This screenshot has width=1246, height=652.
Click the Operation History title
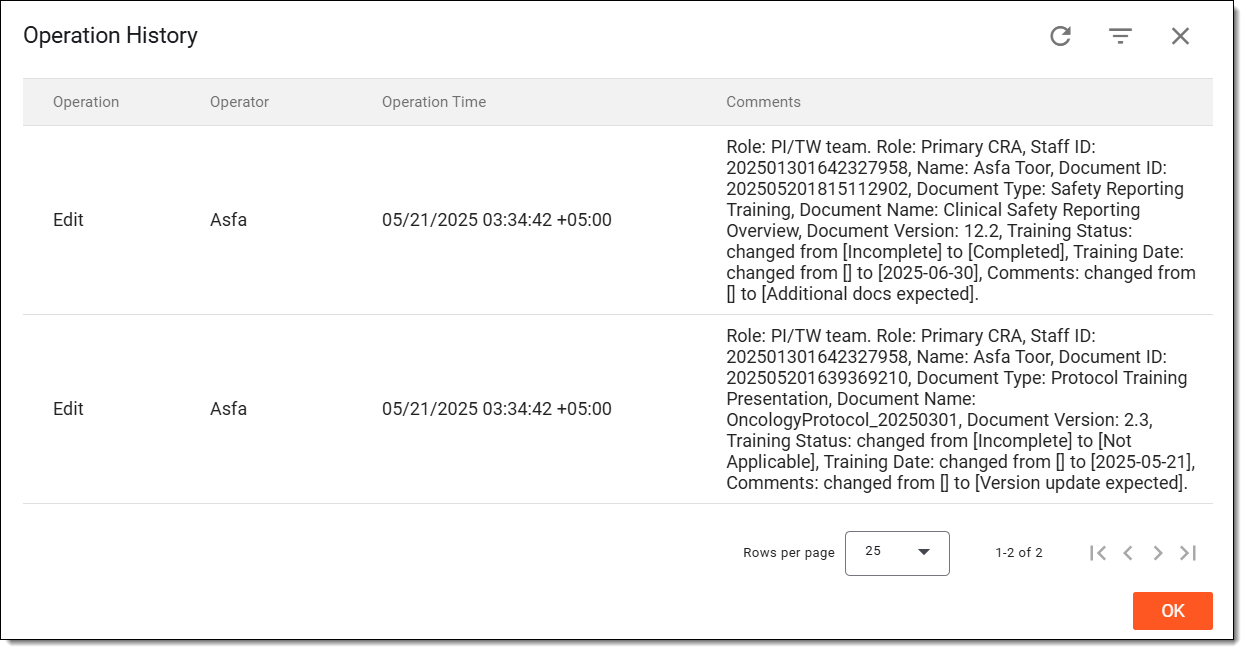(110, 36)
